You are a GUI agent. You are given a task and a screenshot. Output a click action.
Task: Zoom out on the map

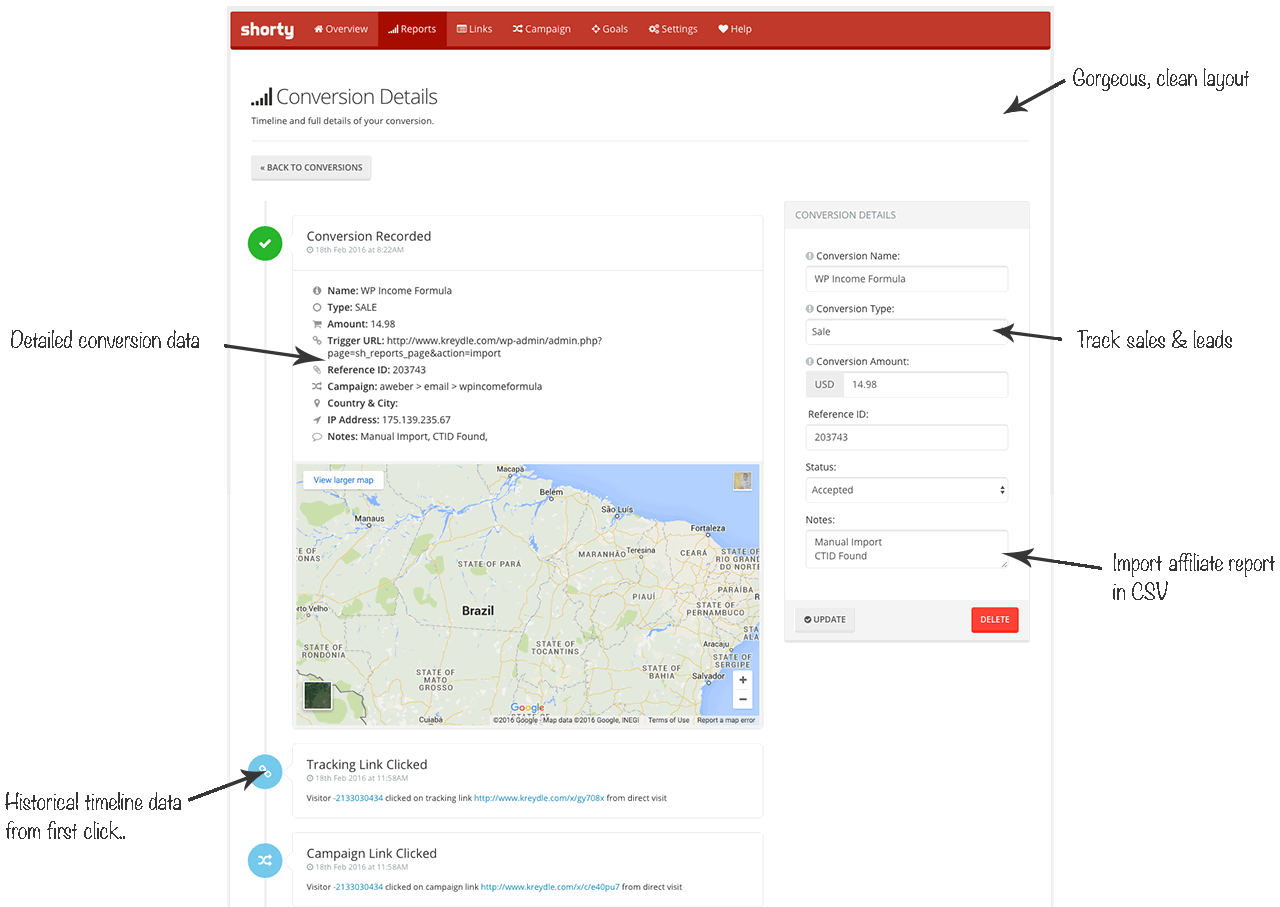743,699
